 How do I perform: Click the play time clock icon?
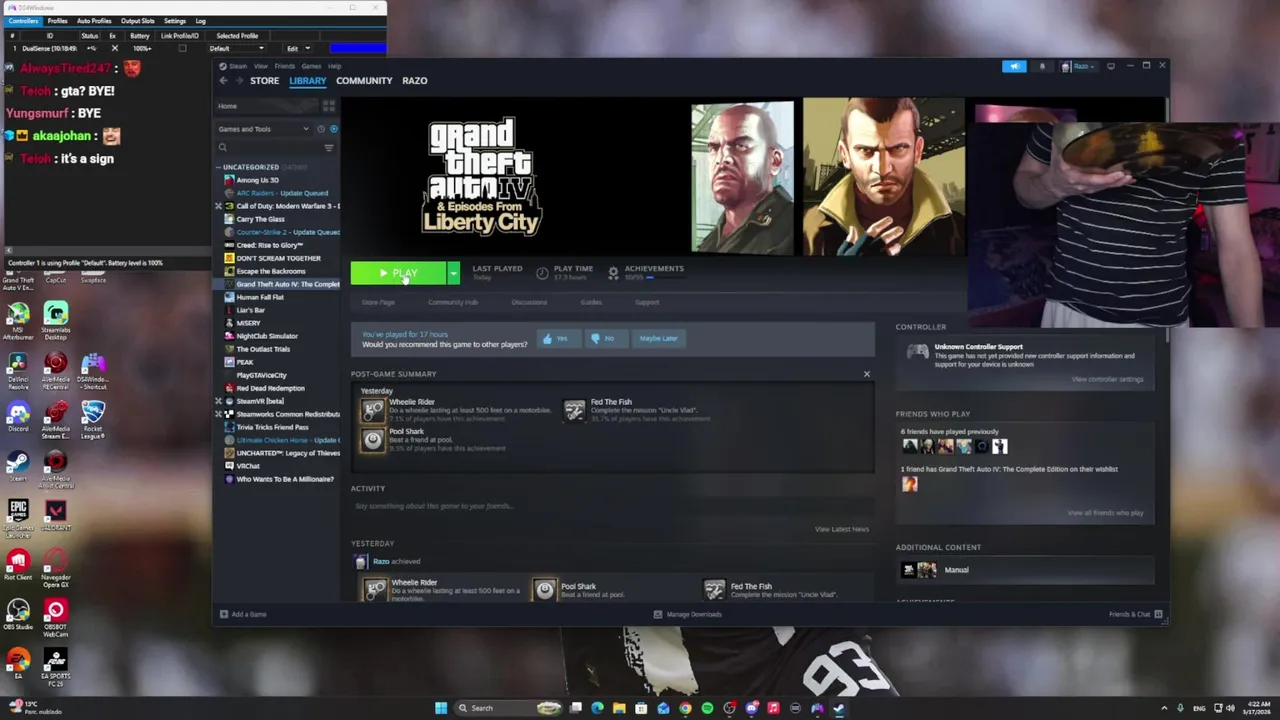click(542, 273)
